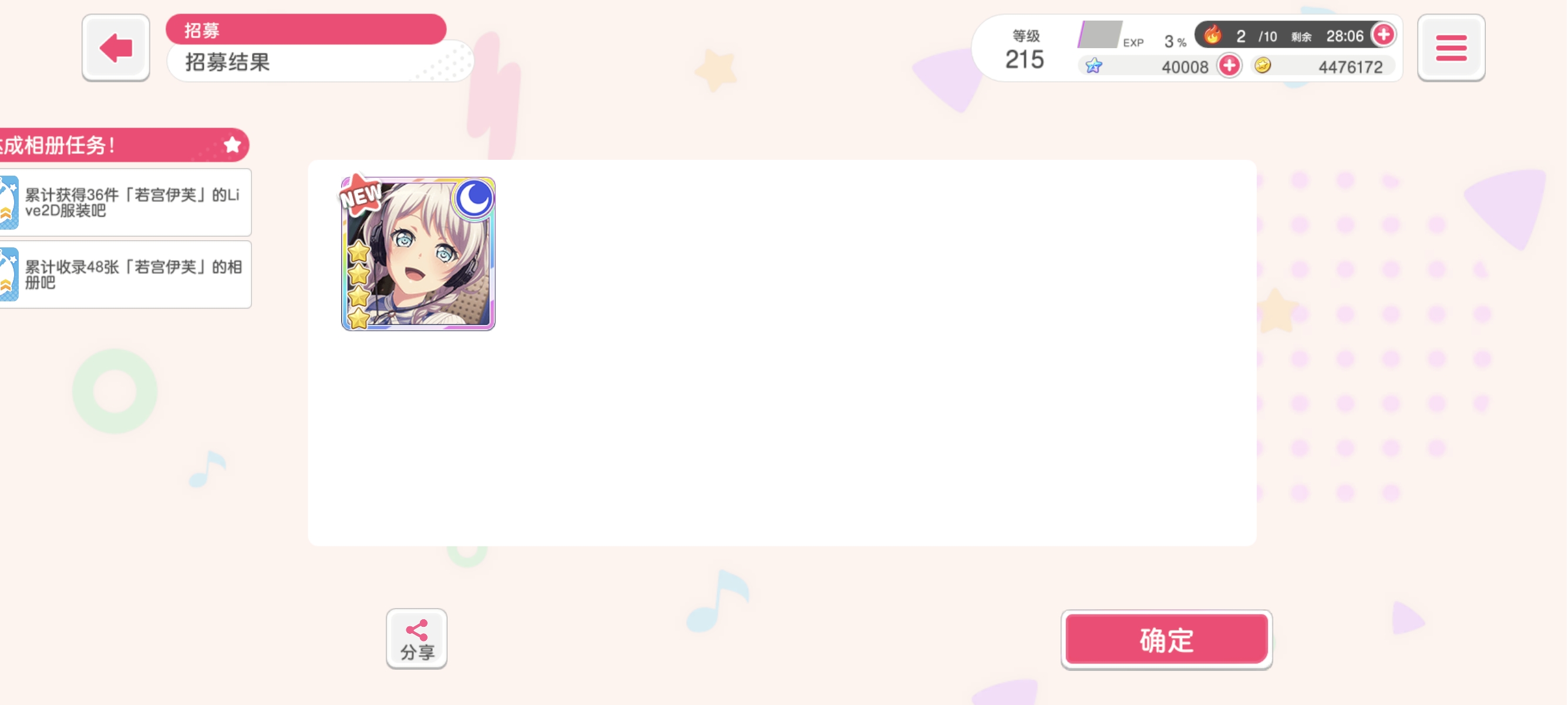Tap the moon attribute icon on card

tap(473, 198)
